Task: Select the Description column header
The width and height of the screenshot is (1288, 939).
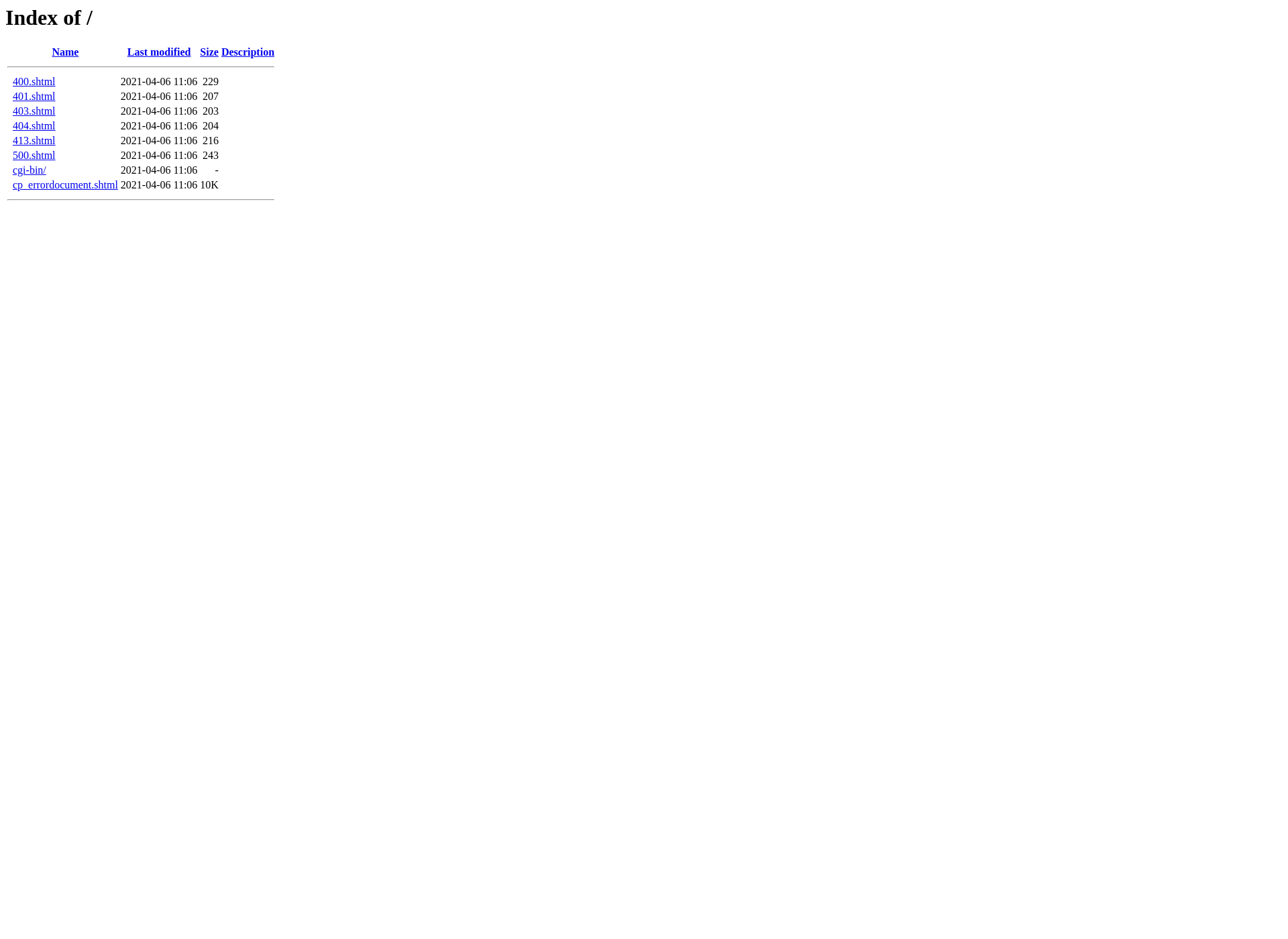Action: [248, 52]
